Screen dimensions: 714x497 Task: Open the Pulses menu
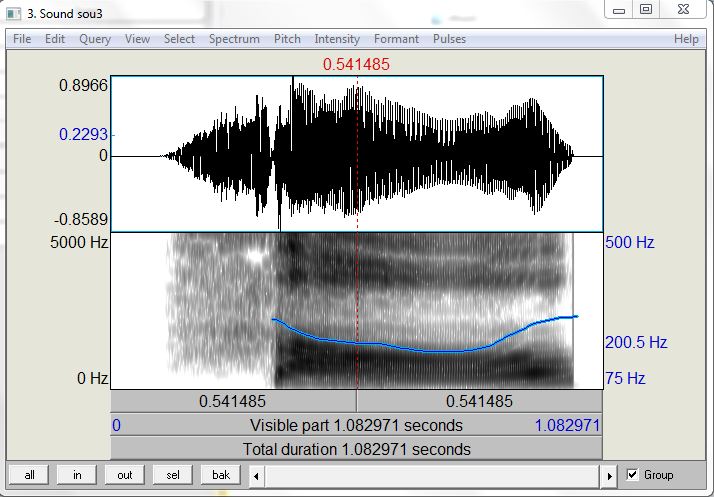449,39
